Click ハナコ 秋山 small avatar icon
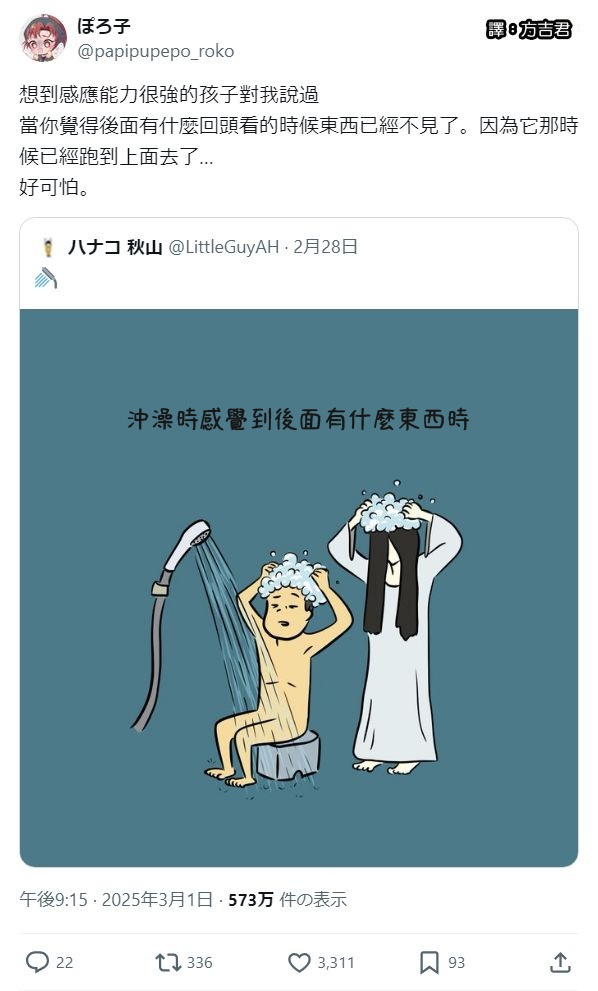The height and width of the screenshot is (991, 598). 48,247
